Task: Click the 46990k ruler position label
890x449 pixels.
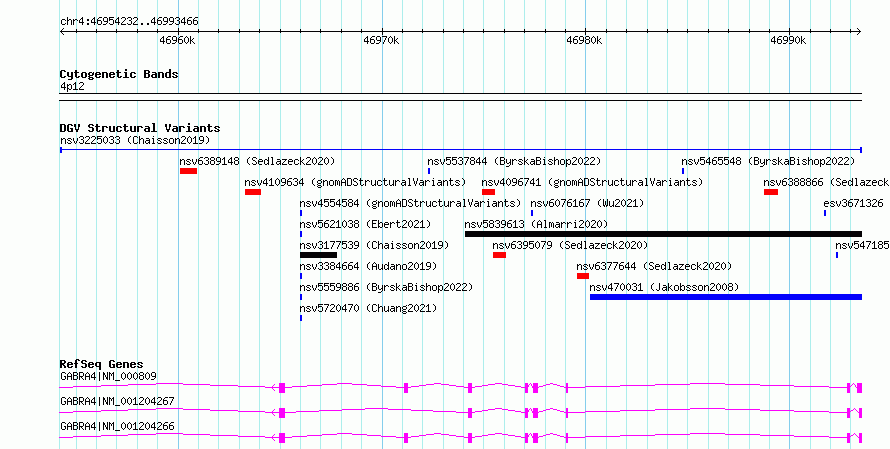Action: 788,40
